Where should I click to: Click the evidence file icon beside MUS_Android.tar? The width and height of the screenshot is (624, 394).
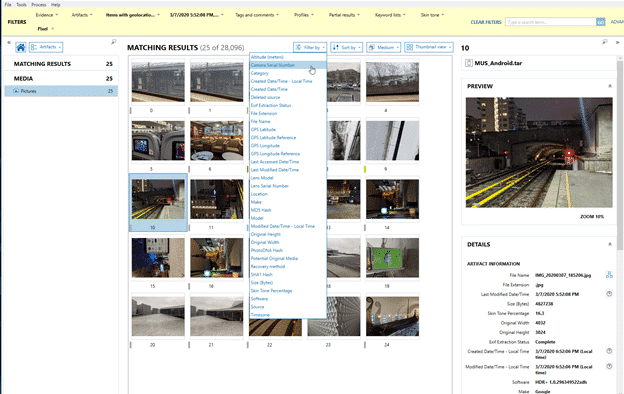tap(469, 63)
